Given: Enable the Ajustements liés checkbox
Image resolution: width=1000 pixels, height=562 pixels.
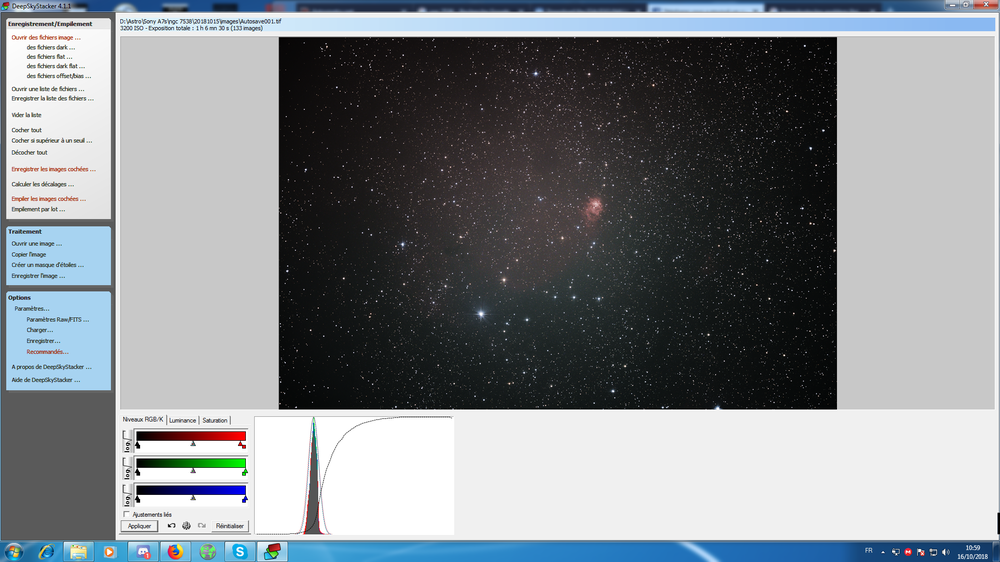Looking at the screenshot, I should click(x=126, y=514).
